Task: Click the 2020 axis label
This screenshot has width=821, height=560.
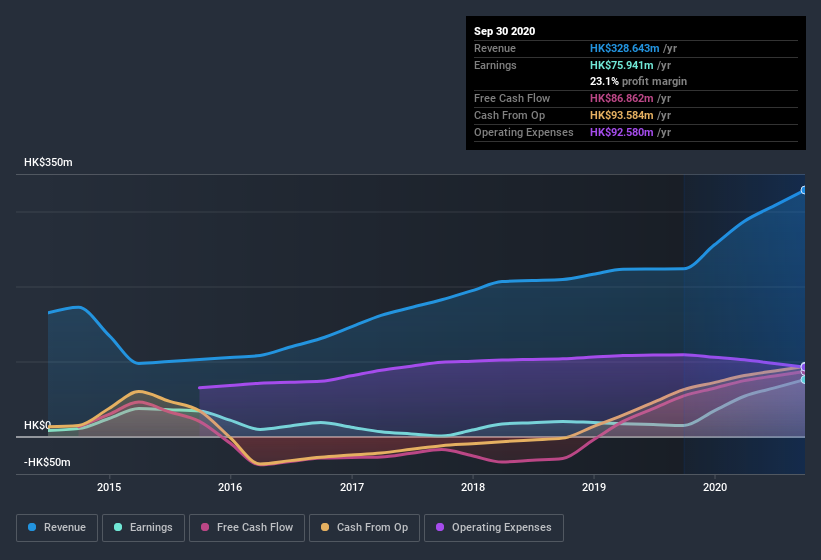Action: pos(715,487)
